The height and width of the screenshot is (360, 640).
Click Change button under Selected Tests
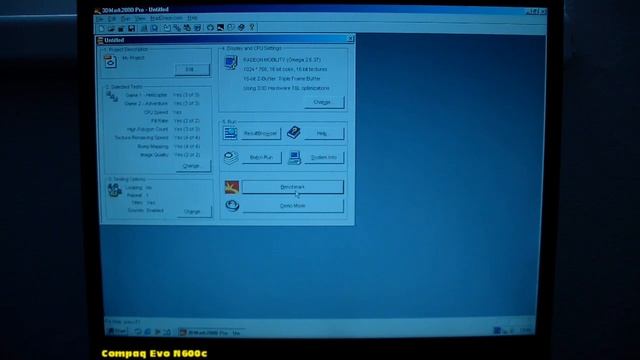[x=193, y=166]
